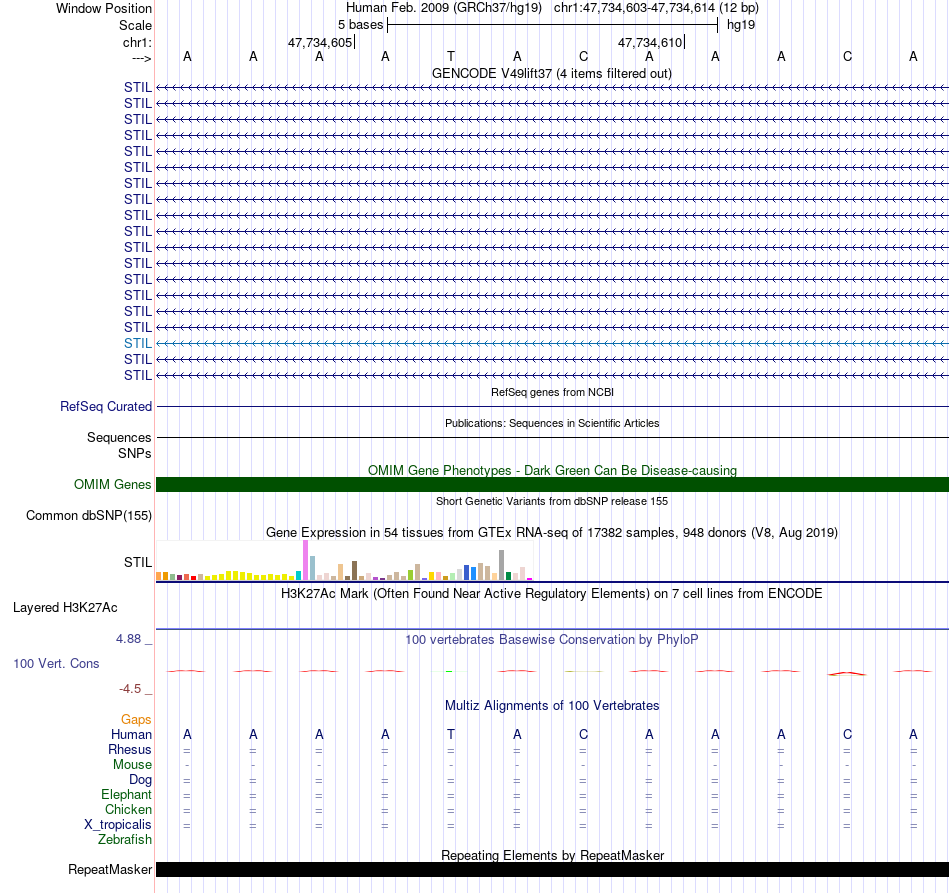Click the Human species label

point(131,734)
